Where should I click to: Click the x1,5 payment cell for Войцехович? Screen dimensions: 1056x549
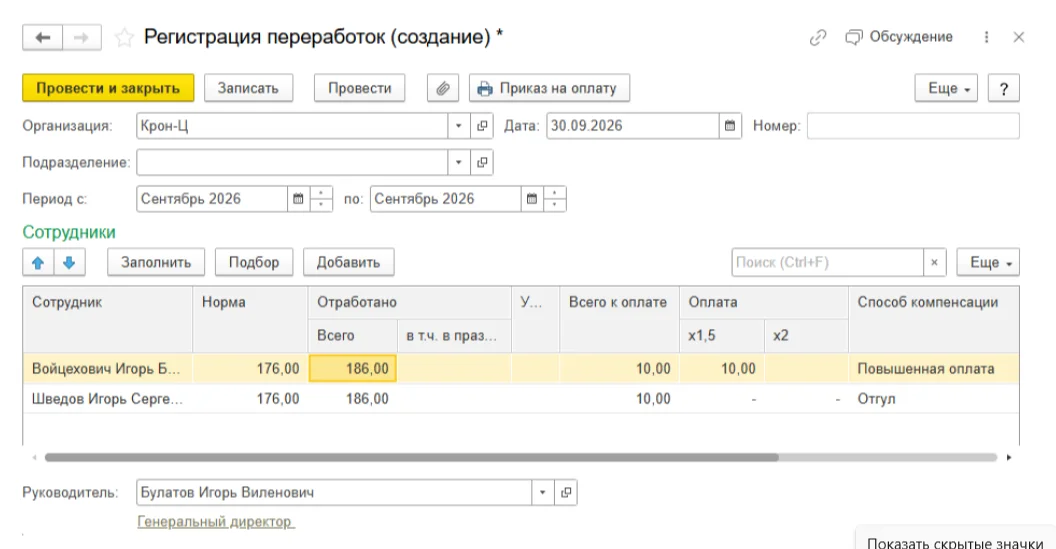[x=722, y=368]
